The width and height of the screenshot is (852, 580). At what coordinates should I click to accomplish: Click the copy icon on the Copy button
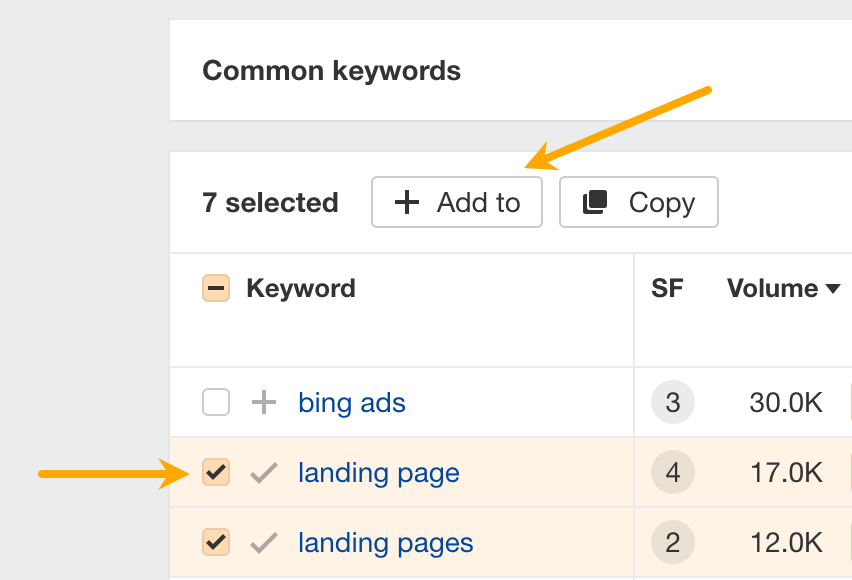tap(594, 202)
